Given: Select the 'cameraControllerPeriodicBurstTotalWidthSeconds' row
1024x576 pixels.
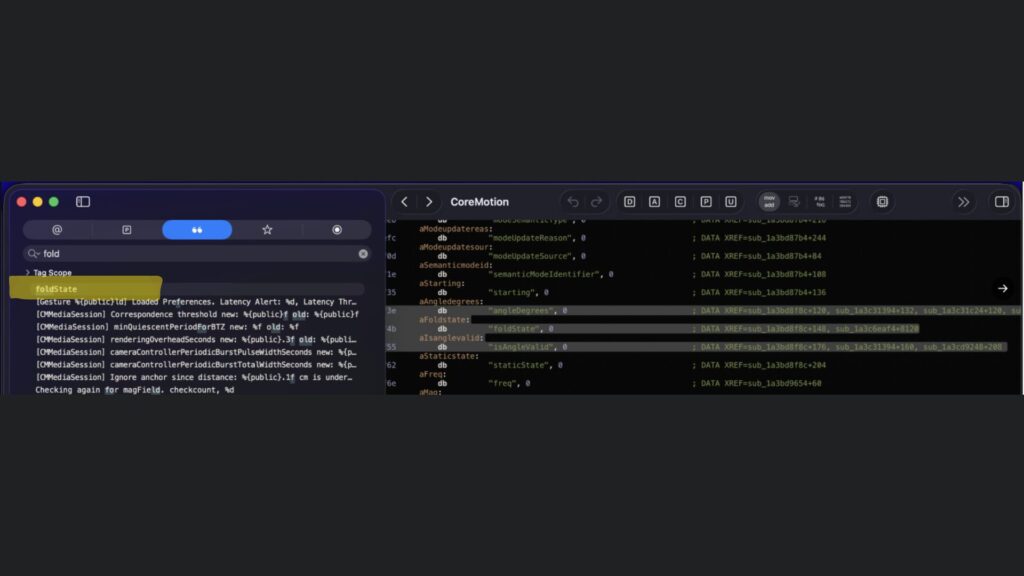Looking at the screenshot, I should (x=196, y=364).
